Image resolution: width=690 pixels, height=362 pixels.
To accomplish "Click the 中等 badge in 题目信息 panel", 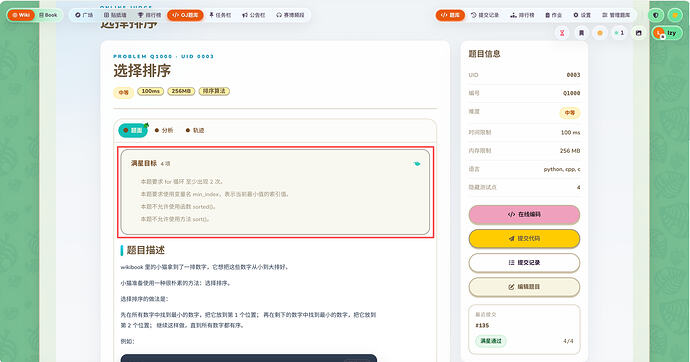I will [570, 113].
